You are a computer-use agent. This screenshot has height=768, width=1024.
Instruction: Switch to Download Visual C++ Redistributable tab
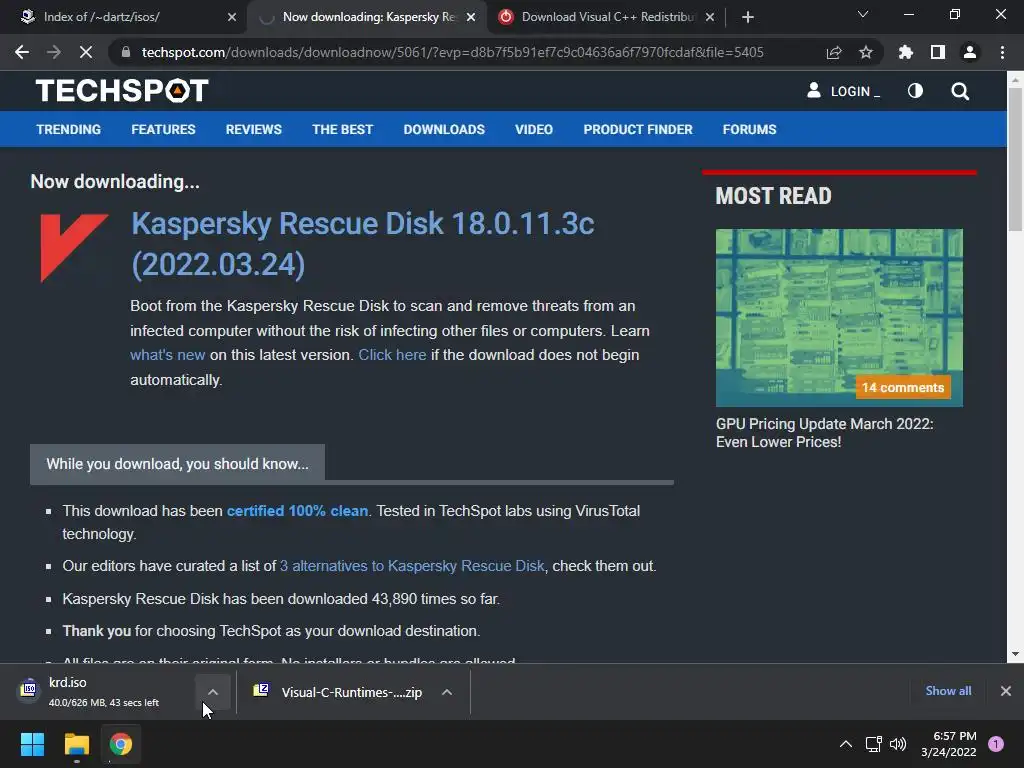click(x=608, y=17)
